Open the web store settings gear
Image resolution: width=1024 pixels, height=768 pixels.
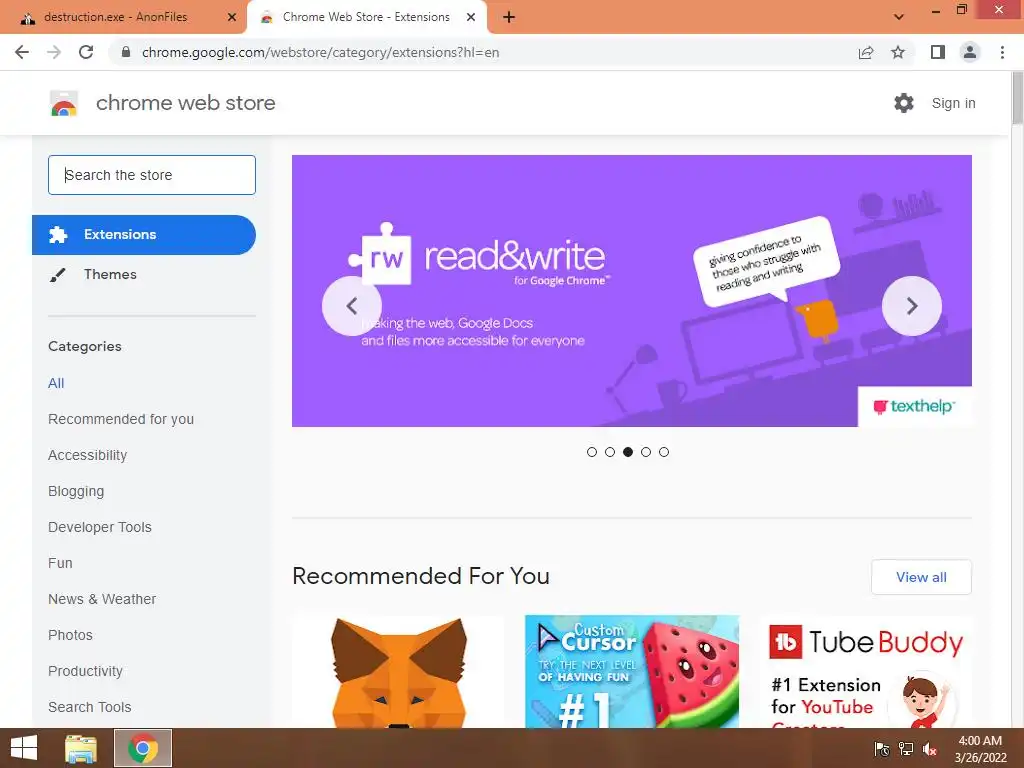tap(904, 103)
